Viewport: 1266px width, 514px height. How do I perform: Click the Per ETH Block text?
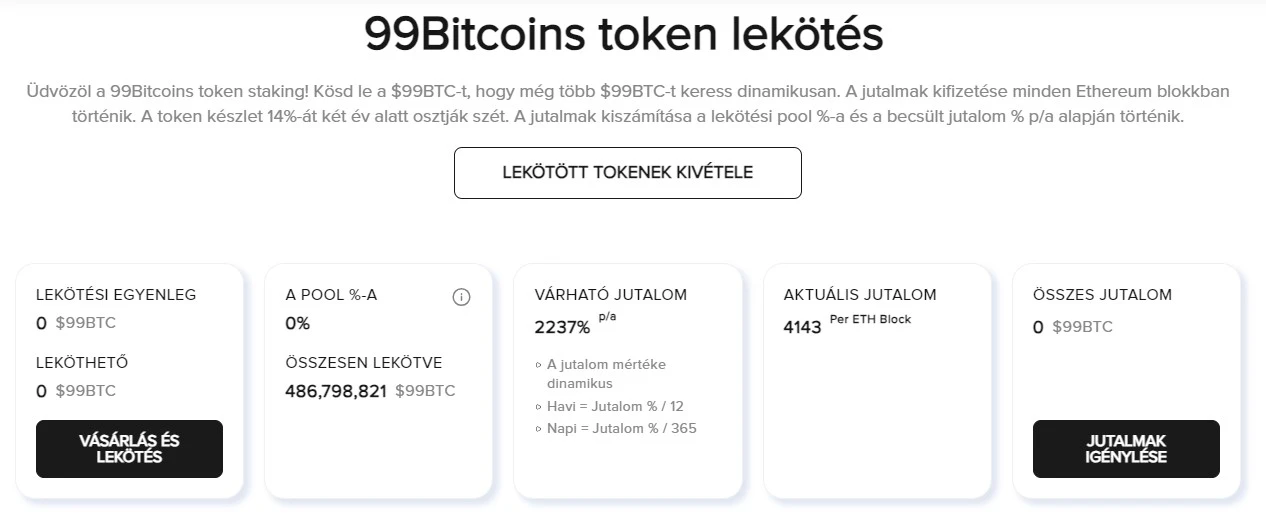coord(870,320)
